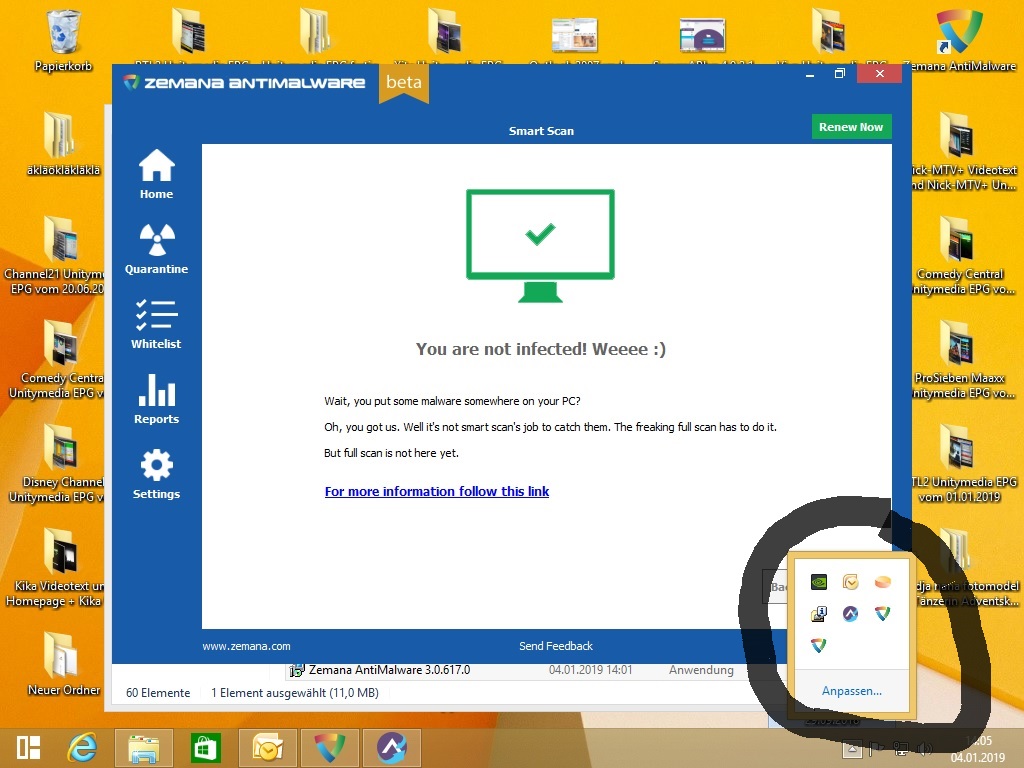Image resolution: width=1024 pixels, height=768 pixels.
Task: Open the Windows Start button
Action: pos(28,748)
